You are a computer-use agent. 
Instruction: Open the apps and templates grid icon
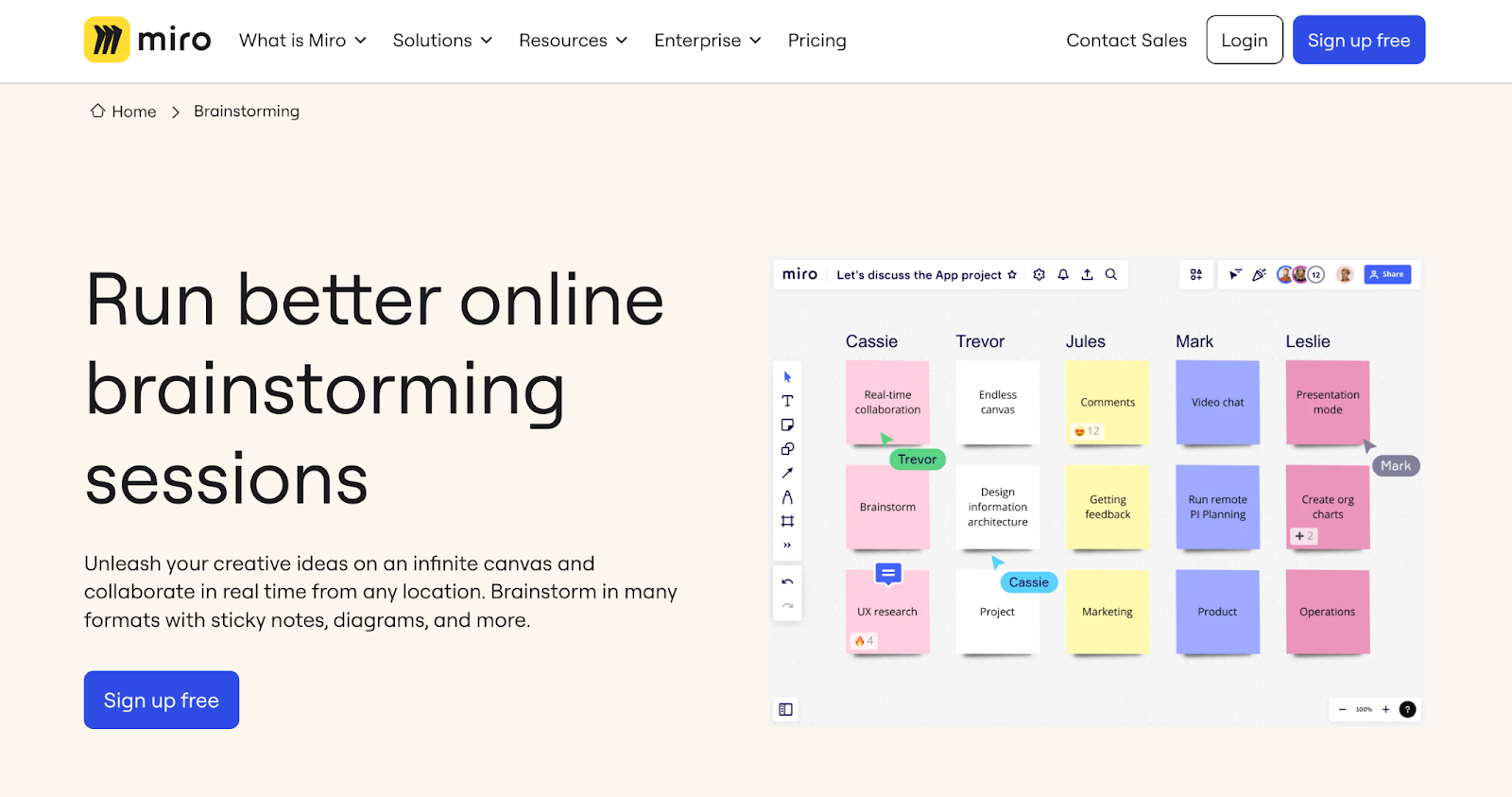coord(1196,274)
